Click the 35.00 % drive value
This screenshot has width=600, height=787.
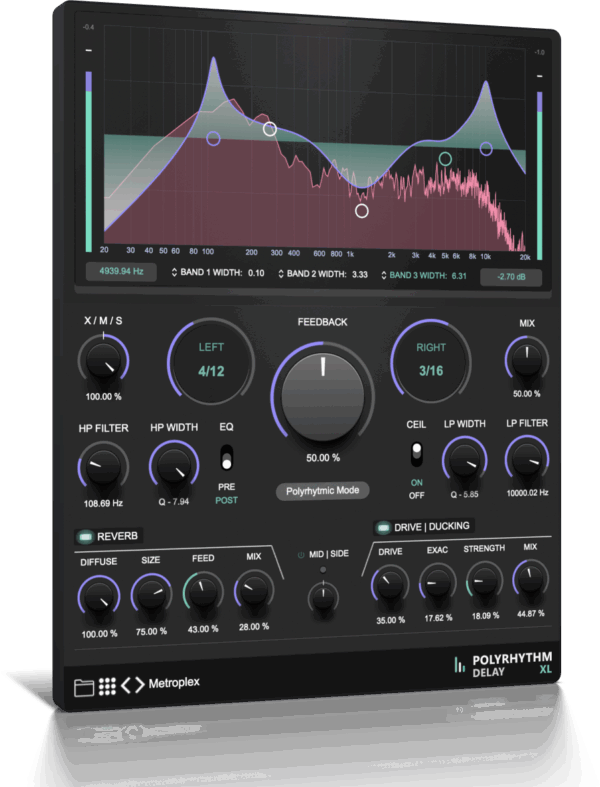click(391, 620)
